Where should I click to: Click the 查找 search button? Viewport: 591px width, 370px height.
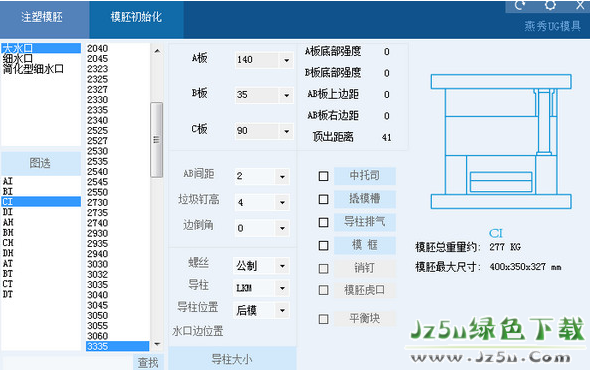(148, 362)
